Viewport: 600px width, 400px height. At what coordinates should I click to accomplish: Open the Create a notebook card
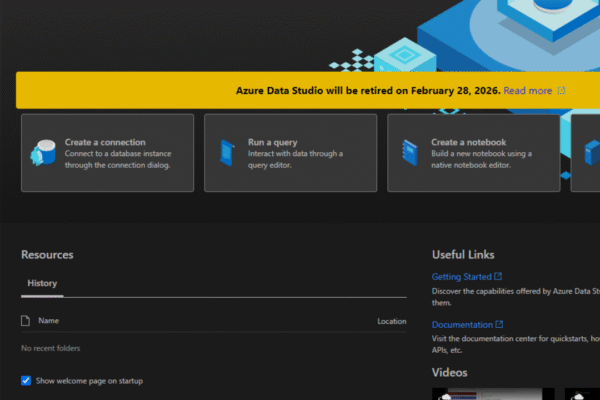tap(474, 153)
